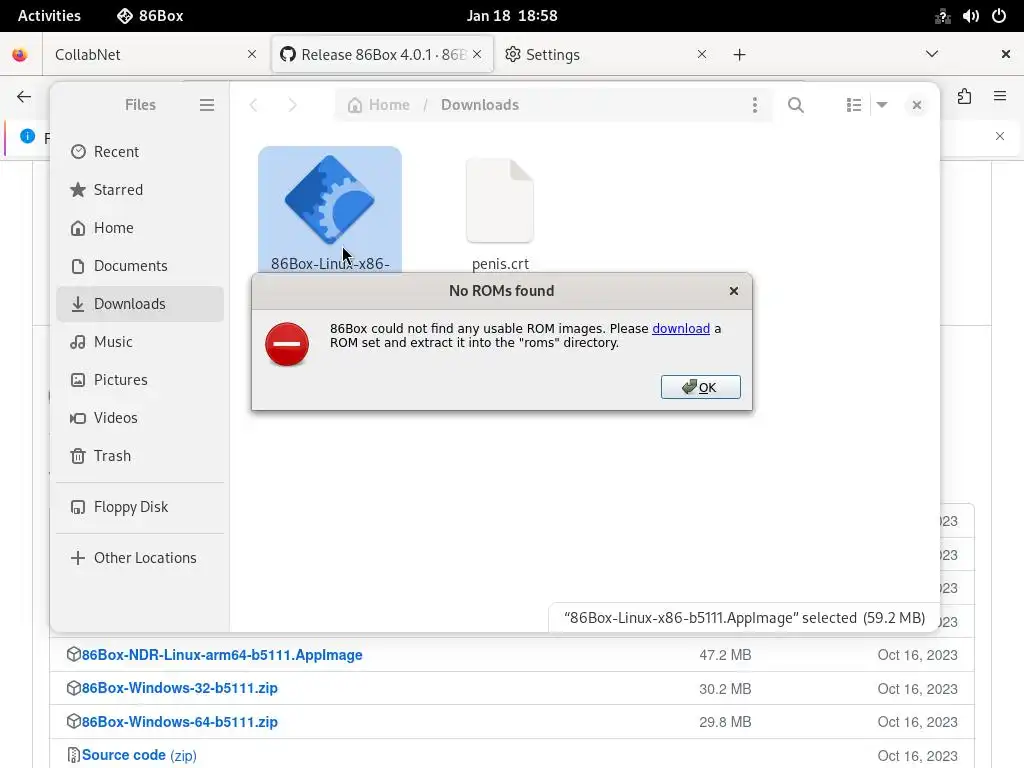Click Home in the path bar
The image size is (1024, 768).
tap(379, 105)
